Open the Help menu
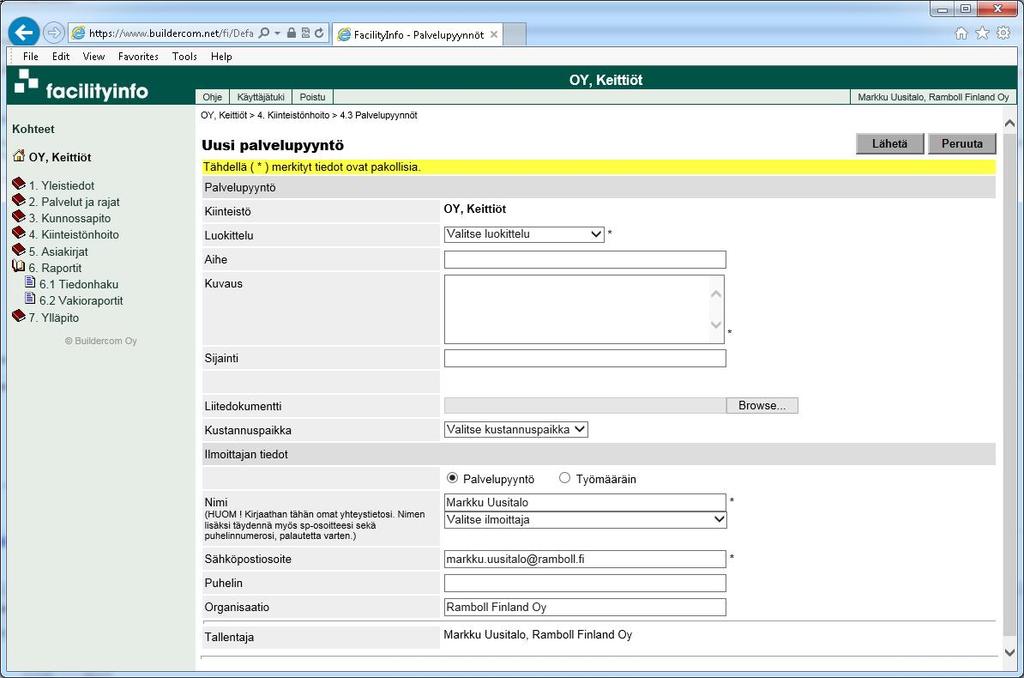The width and height of the screenshot is (1024, 678). pos(221,57)
